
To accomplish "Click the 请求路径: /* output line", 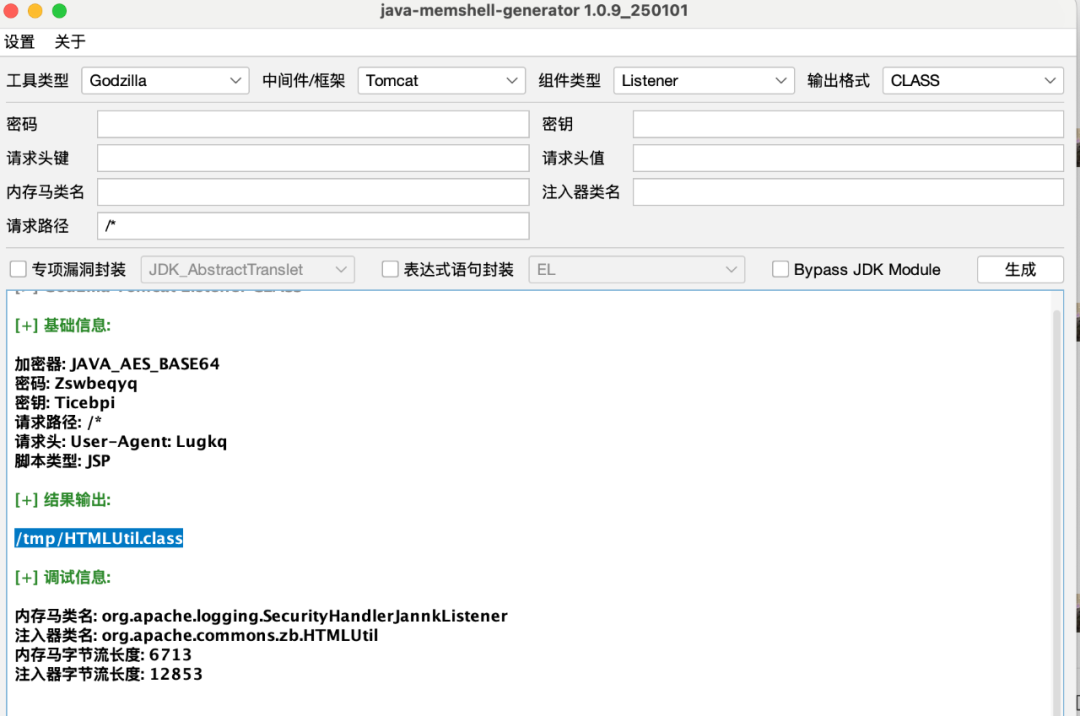I will click(x=58, y=422).
